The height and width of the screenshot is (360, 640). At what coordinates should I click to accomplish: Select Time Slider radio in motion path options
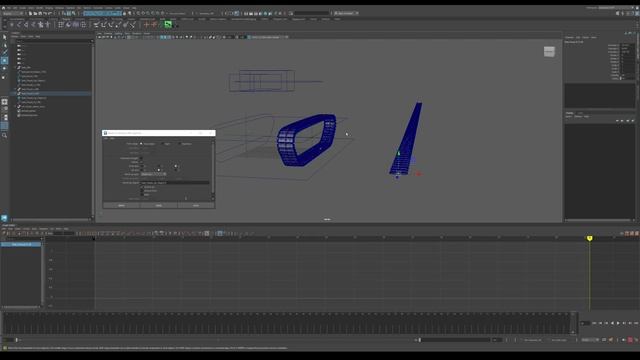click(141, 144)
